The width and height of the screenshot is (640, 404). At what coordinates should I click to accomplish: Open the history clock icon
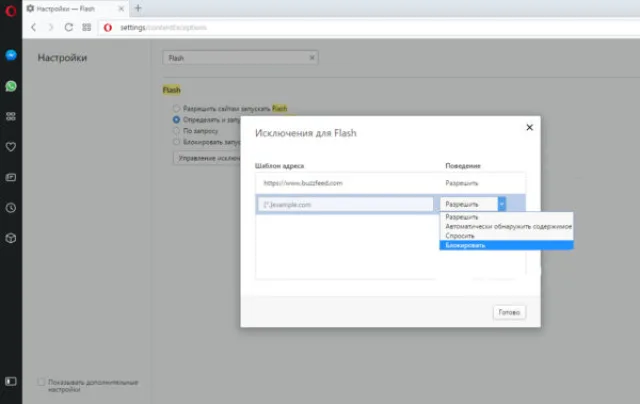pos(11,208)
